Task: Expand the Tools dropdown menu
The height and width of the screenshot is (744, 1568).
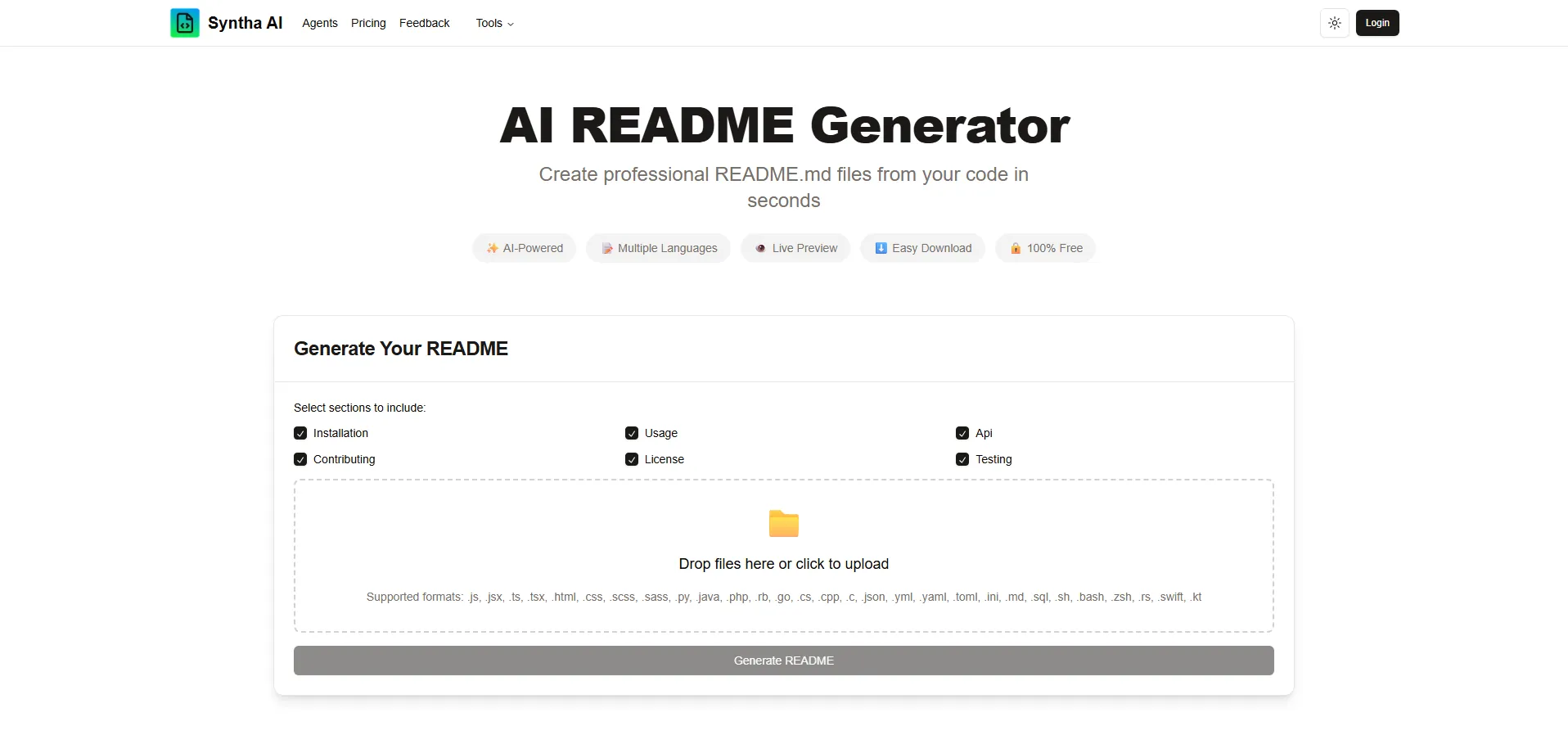Action: point(494,23)
